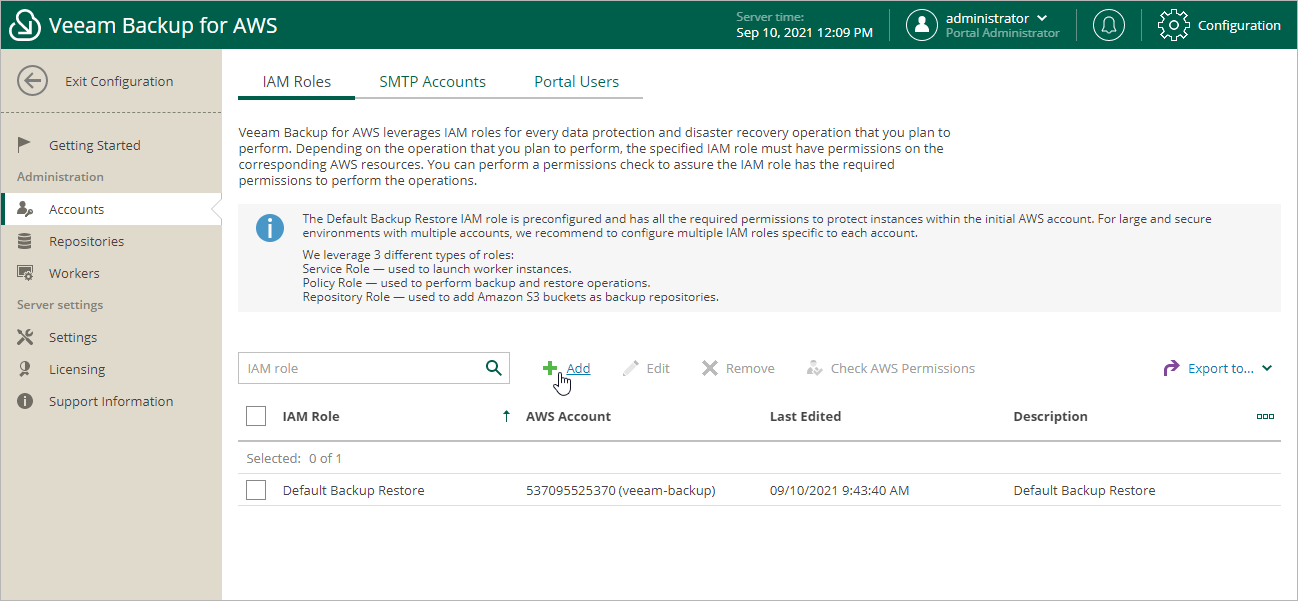The width and height of the screenshot is (1298, 601).
Task: Click the search magnifier icon
Action: pyautogui.click(x=493, y=368)
